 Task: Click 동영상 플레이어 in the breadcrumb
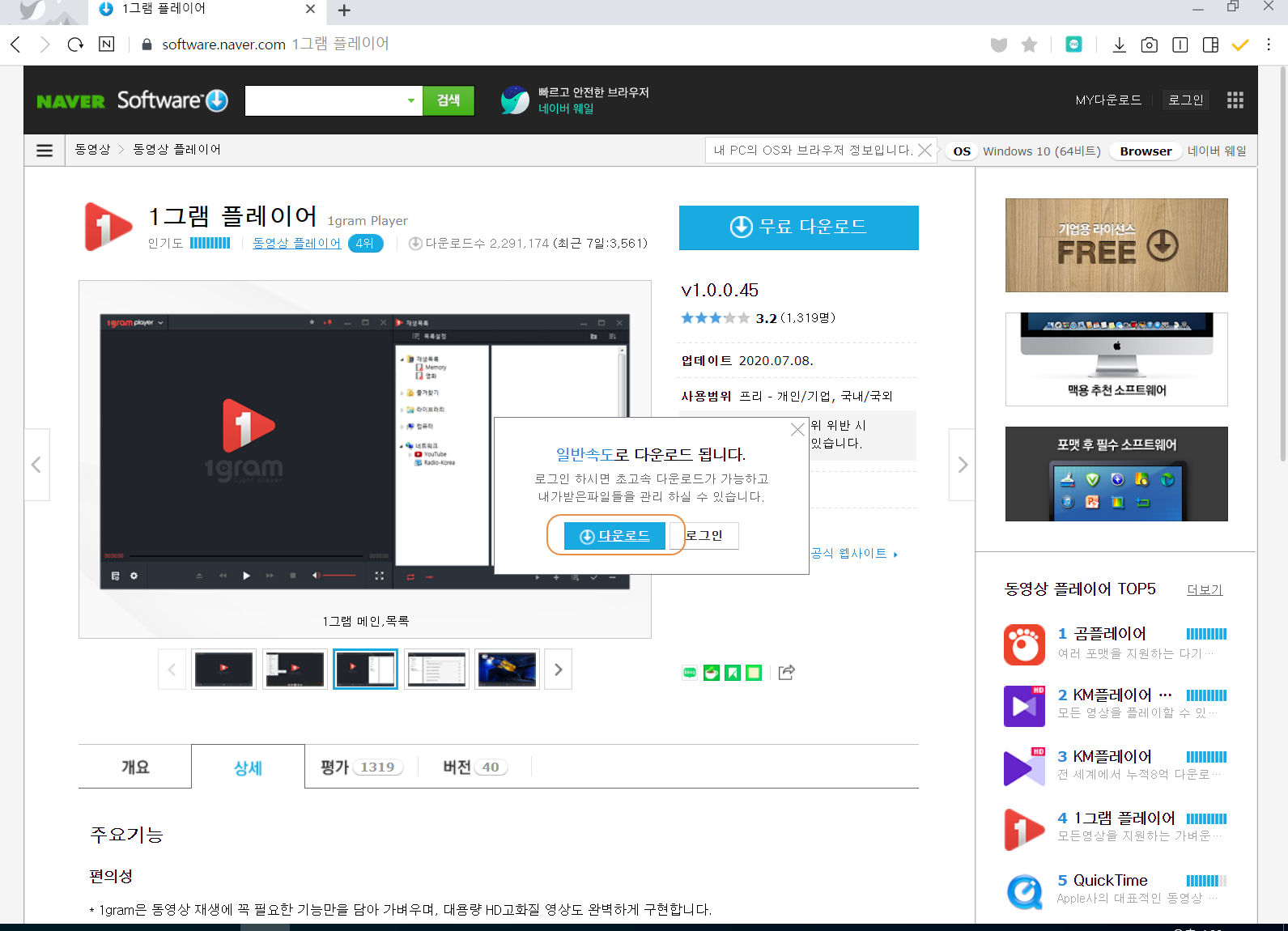(176, 150)
